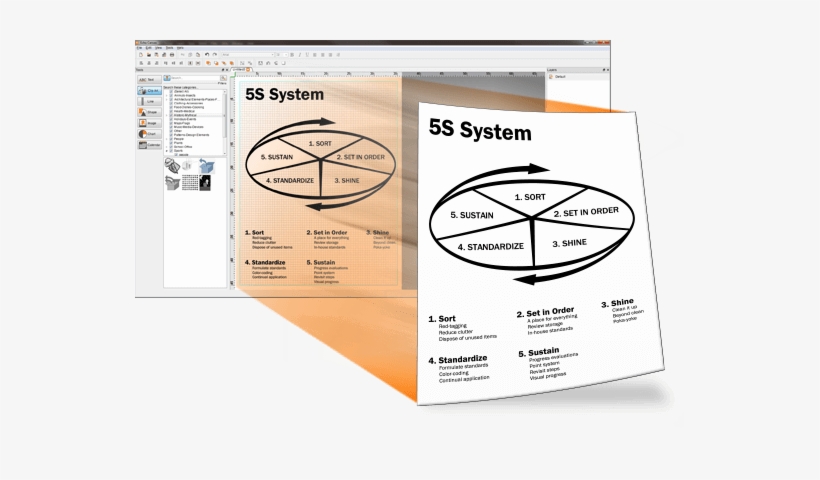
Task: Select the Image tool button
Action: click(150, 123)
